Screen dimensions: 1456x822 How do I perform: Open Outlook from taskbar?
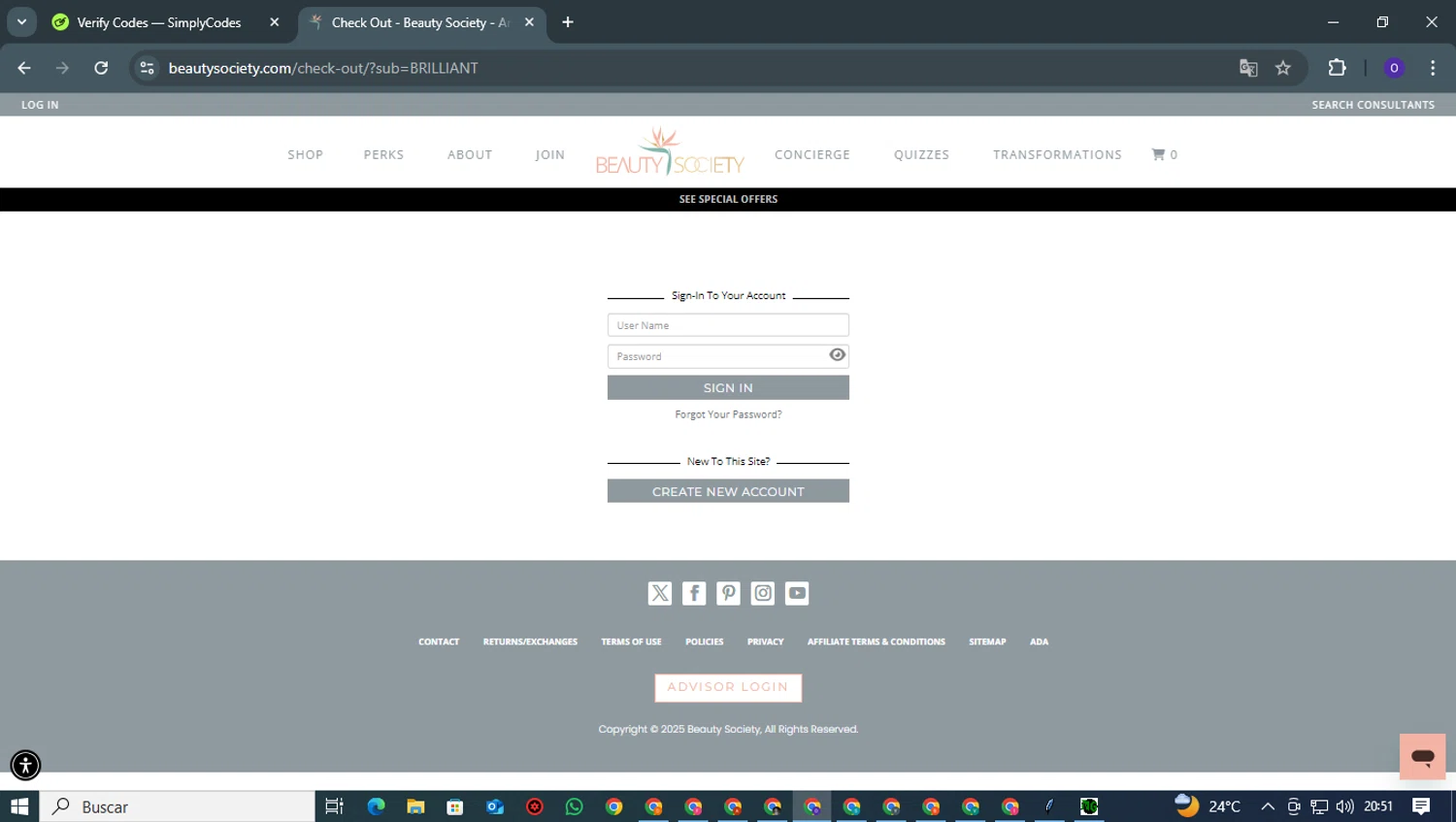(495, 806)
